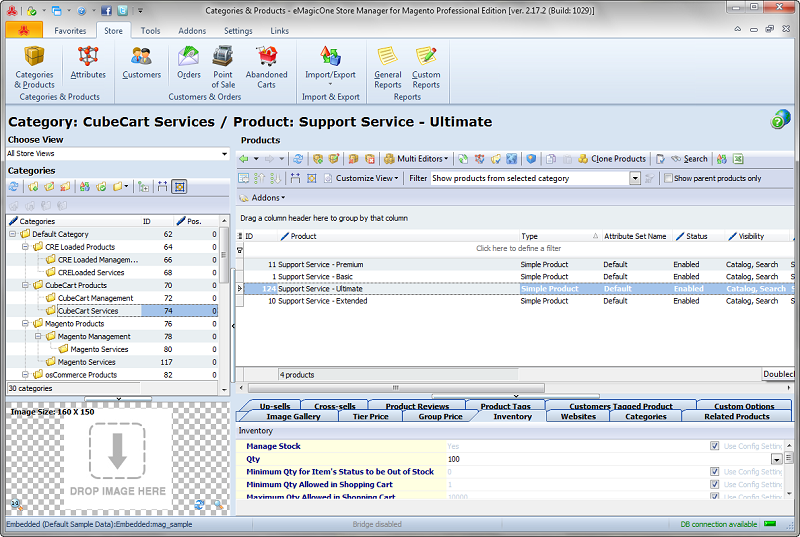Launch Point of Sale
This screenshot has width=800, height=537.
coord(223,67)
